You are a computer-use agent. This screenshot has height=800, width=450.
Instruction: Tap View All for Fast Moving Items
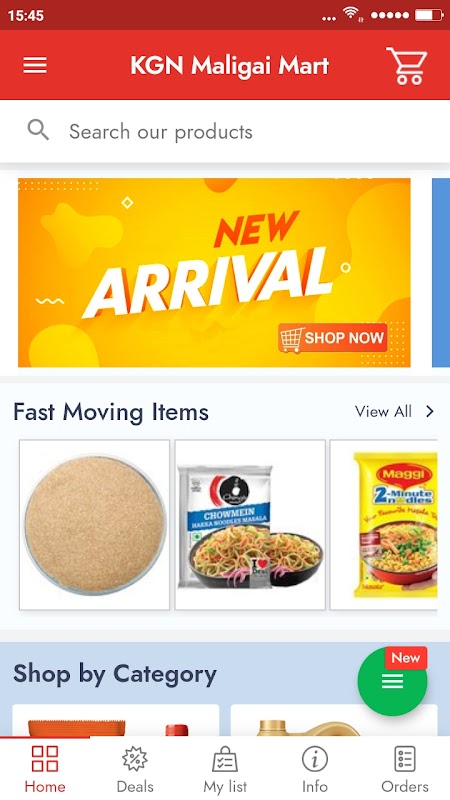(383, 411)
